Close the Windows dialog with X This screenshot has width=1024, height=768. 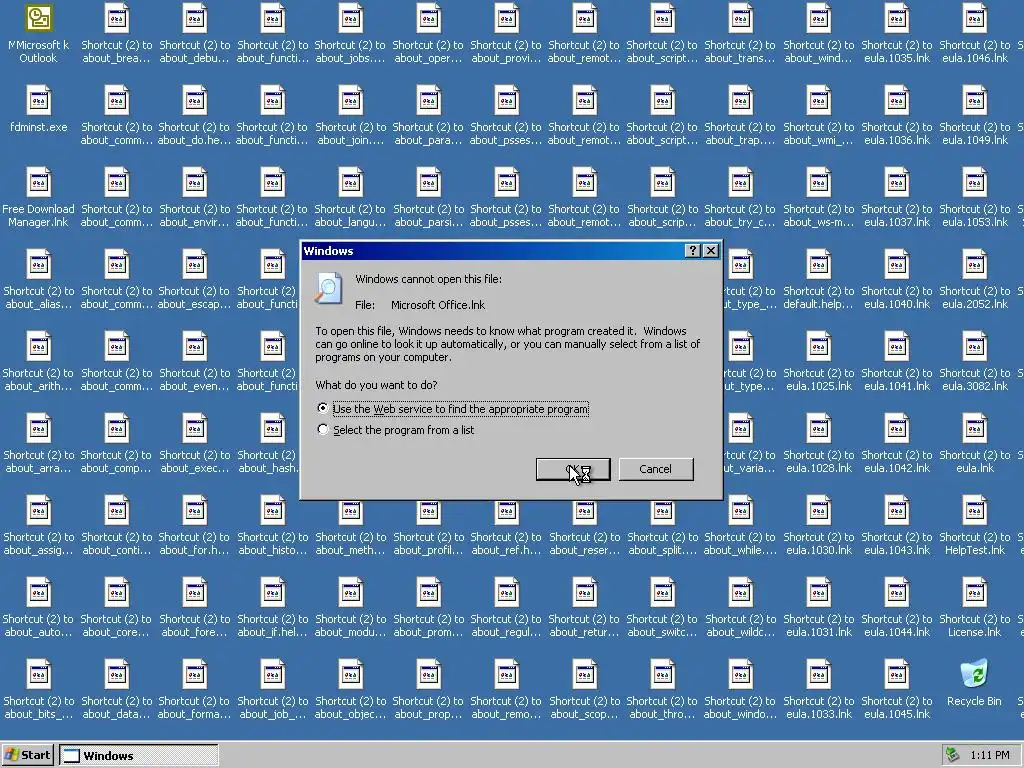click(711, 251)
